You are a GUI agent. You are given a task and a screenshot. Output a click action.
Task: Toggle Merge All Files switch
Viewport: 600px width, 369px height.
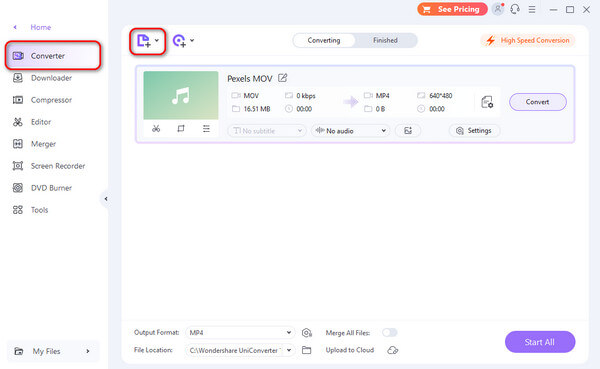[390, 333]
